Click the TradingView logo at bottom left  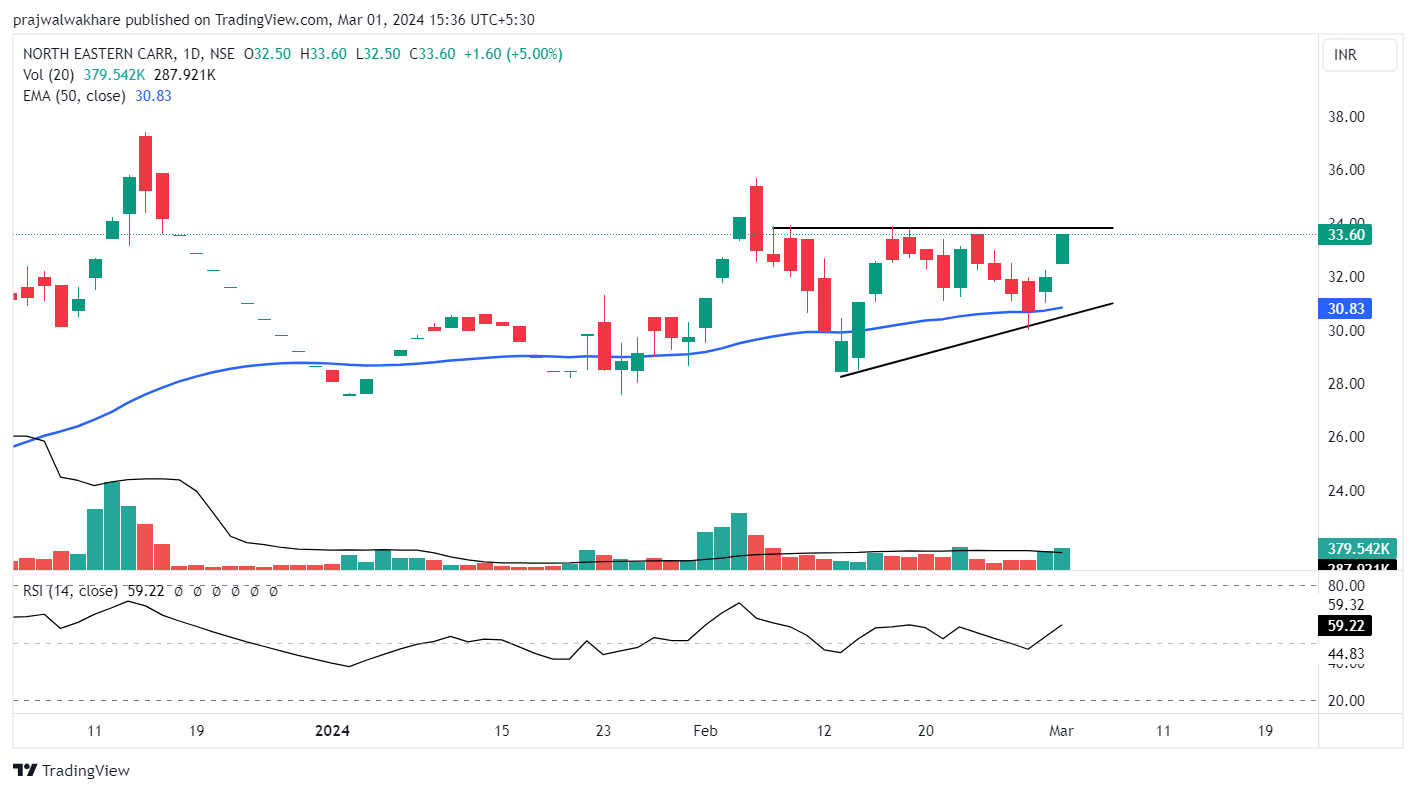[x=71, y=770]
